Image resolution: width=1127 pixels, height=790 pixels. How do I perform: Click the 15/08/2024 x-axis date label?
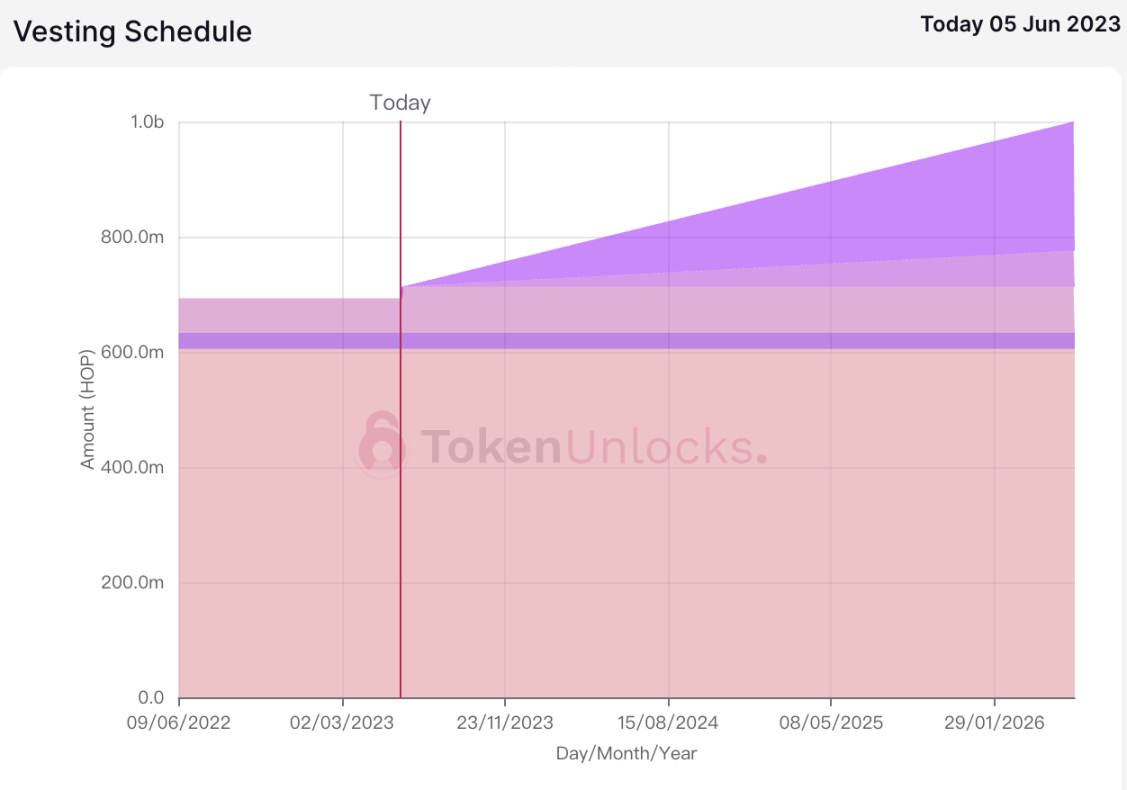pyautogui.click(x=668, y=722)
